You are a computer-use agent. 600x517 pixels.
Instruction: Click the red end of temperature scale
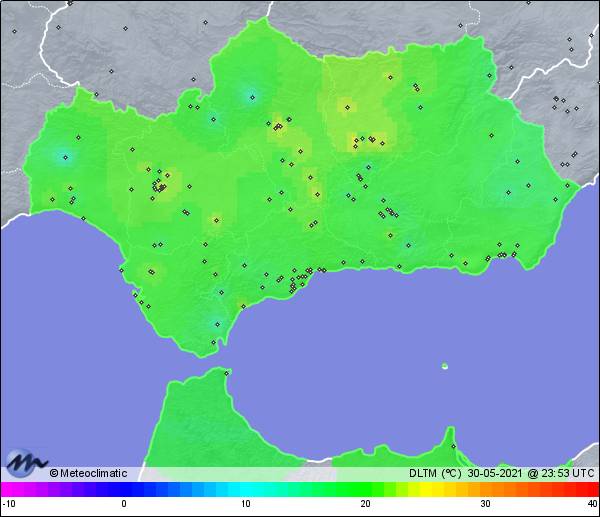(590, 489)
